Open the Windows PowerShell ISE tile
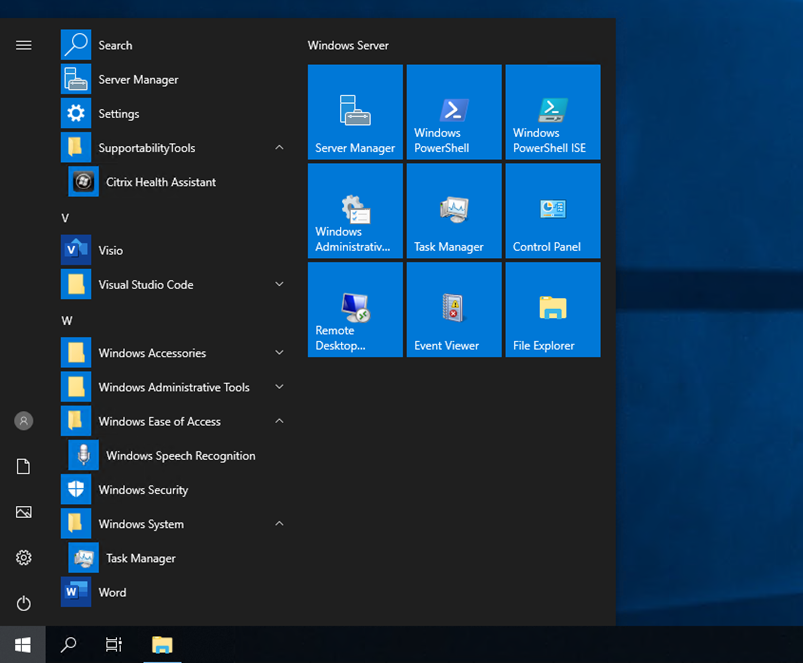This screenshot has width=803, height=663. click(x=553, y=112)
